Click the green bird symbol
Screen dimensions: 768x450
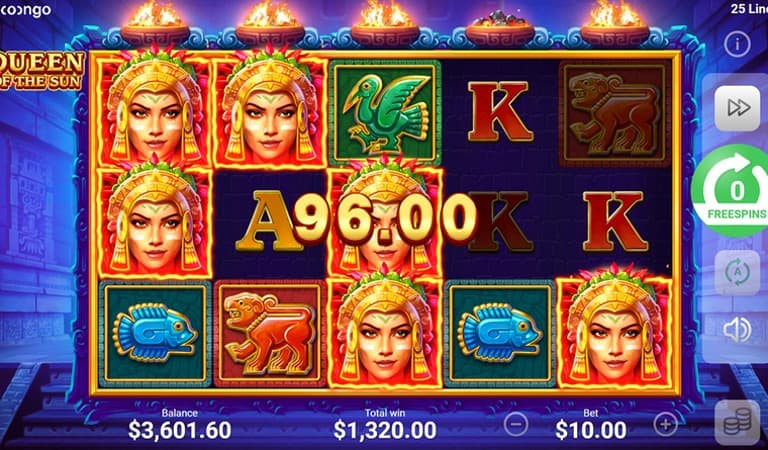click(x=385, y=113)
